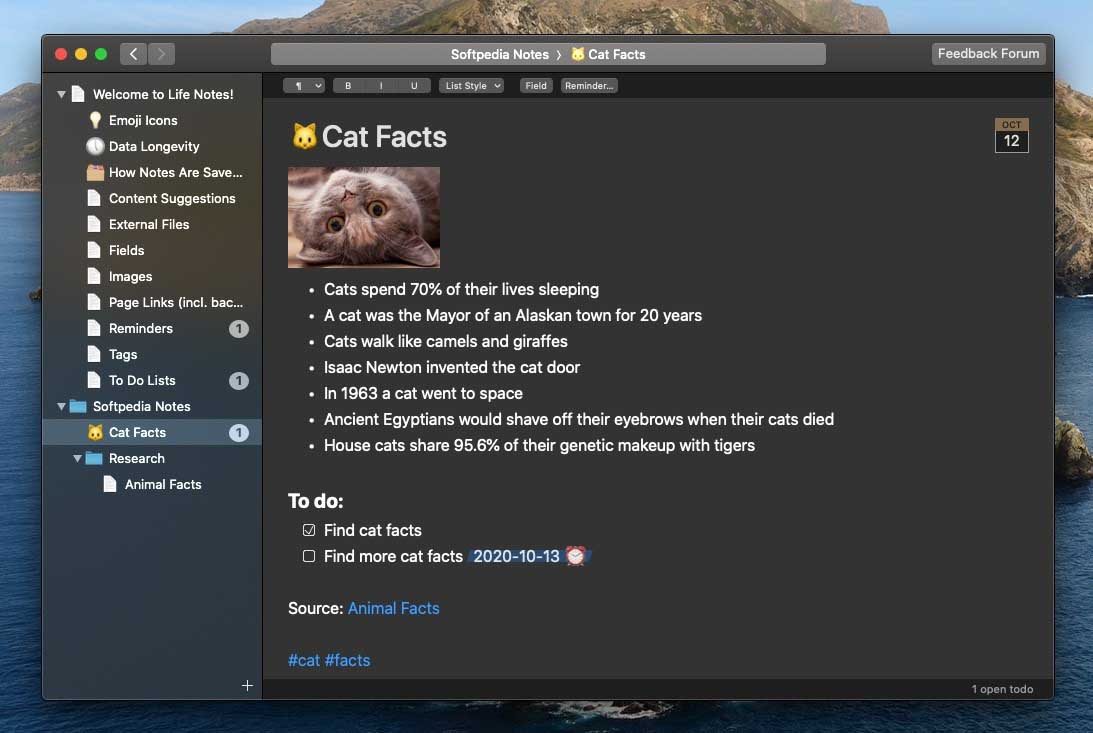This screenshot has width=1093, height=733.
Task: Click the light bulb icon beside Emoji Icons
Action: tap(95, 121)
